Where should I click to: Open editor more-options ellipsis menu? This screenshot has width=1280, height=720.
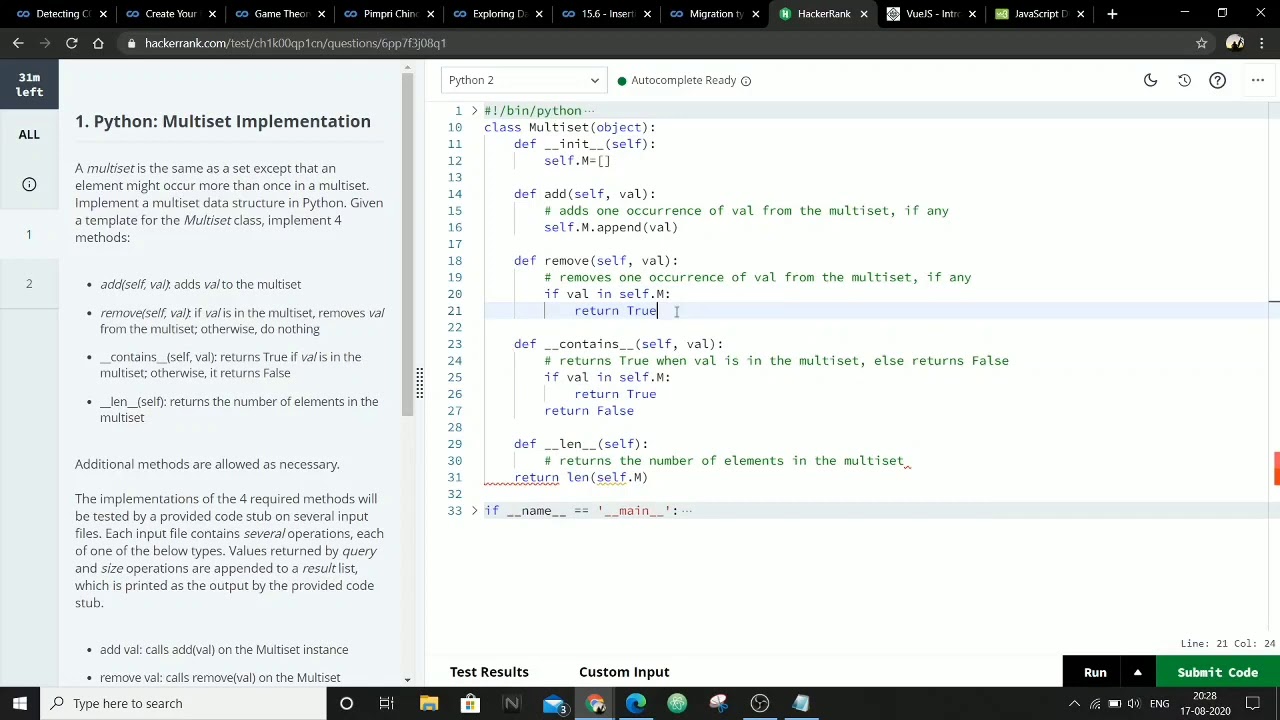click(1257, 80)
